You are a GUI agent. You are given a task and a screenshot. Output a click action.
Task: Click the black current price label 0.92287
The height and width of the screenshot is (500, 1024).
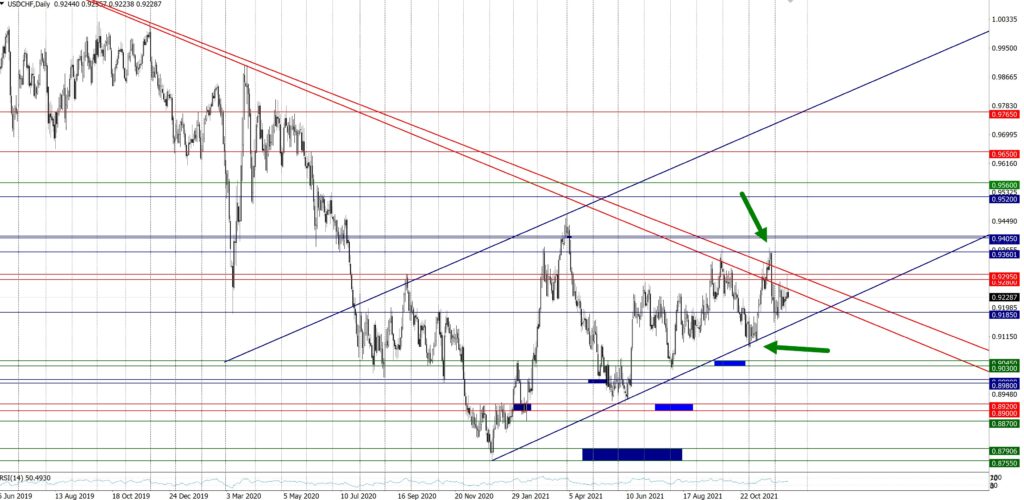coord(1004,298)
